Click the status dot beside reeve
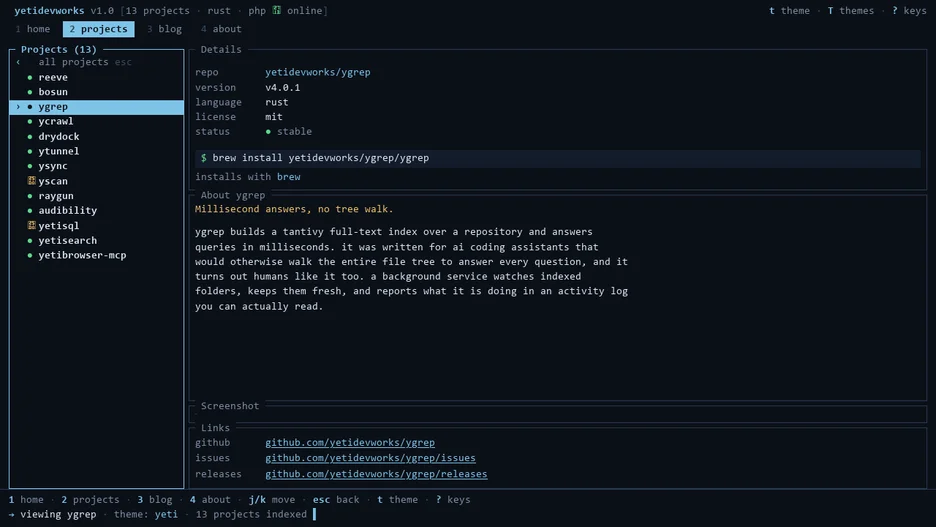Screen dimensions: 936x527 (x=30, y=78)
